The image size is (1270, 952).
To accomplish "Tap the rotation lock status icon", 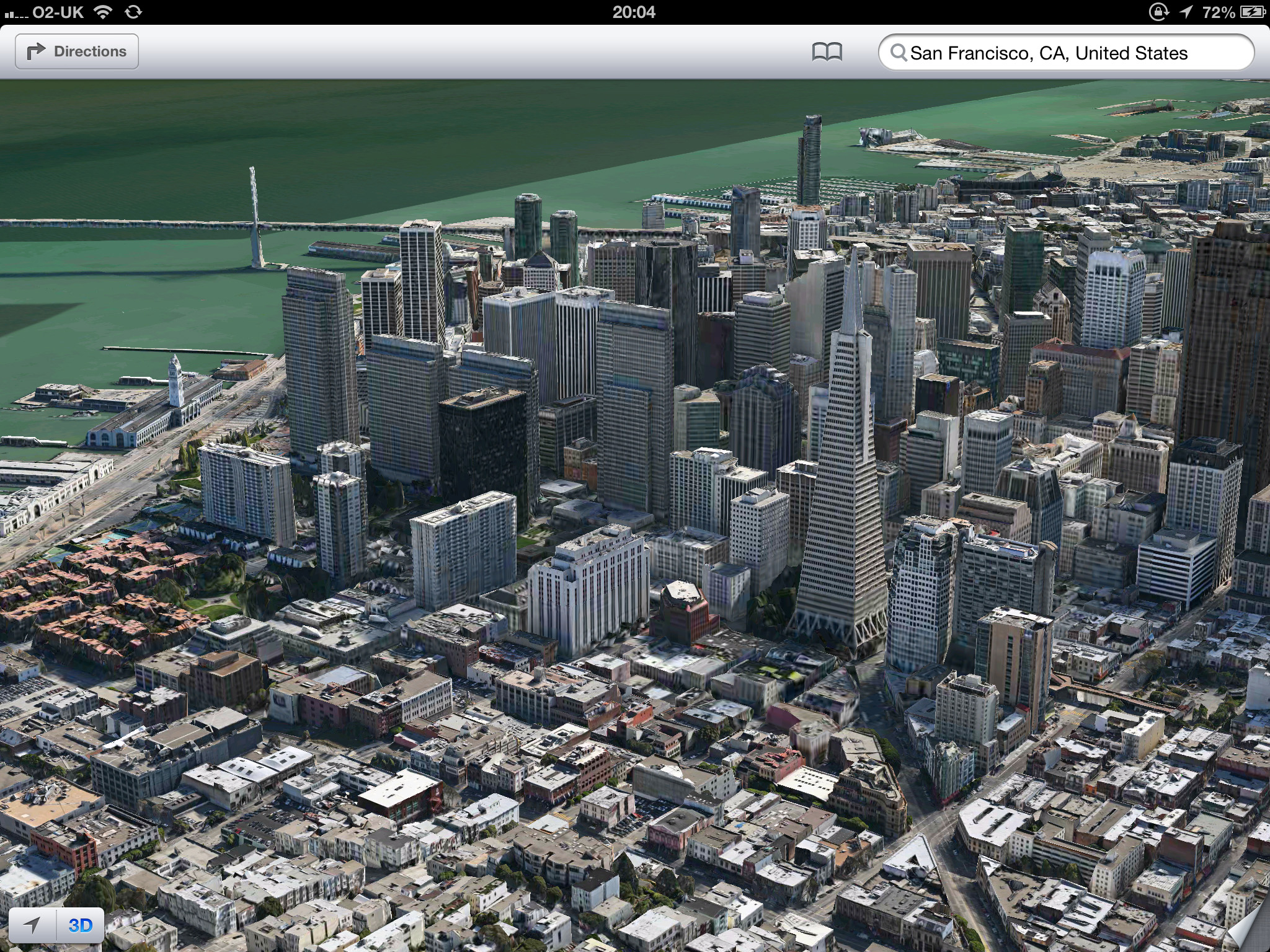I will [x=1158, y=12].
